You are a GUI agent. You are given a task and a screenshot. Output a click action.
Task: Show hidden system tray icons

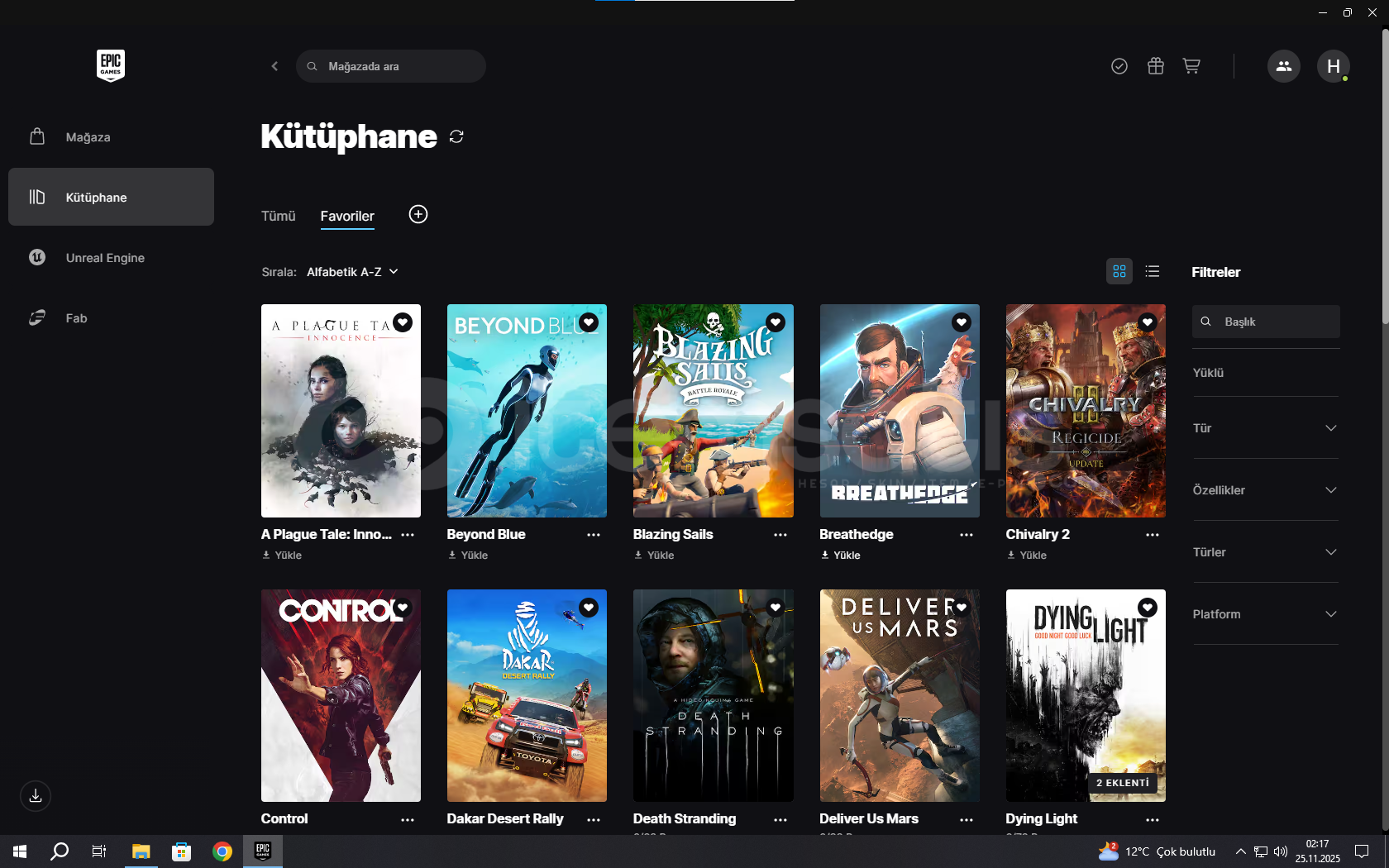(x=1240, y=851)
